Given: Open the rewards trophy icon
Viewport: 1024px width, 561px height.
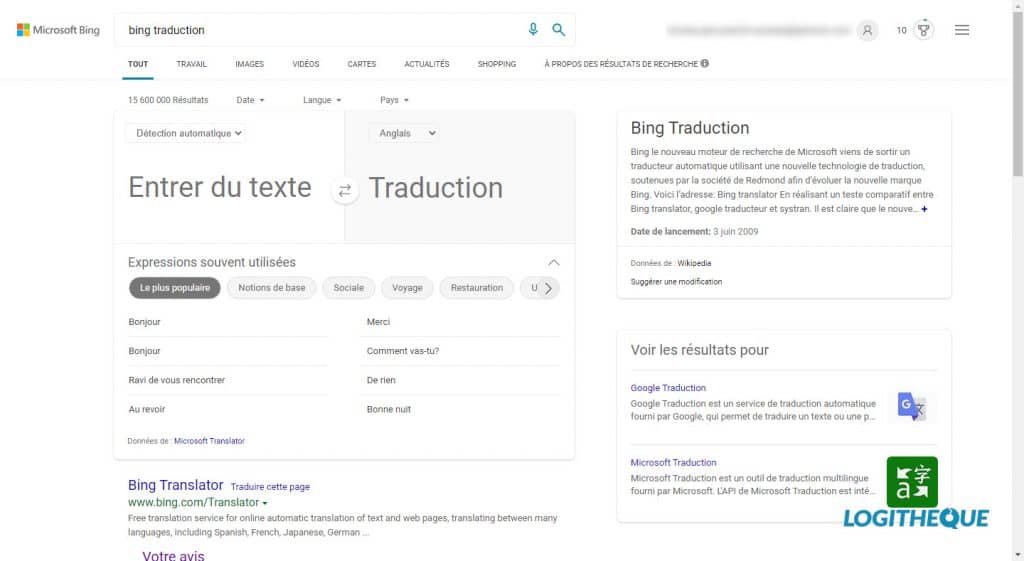Looking at the screenshot, I should (x=925, y=30).
